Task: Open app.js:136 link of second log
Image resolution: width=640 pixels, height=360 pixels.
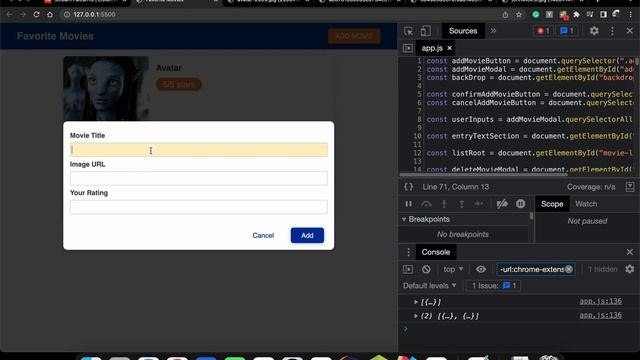Action: click(600, 315)
